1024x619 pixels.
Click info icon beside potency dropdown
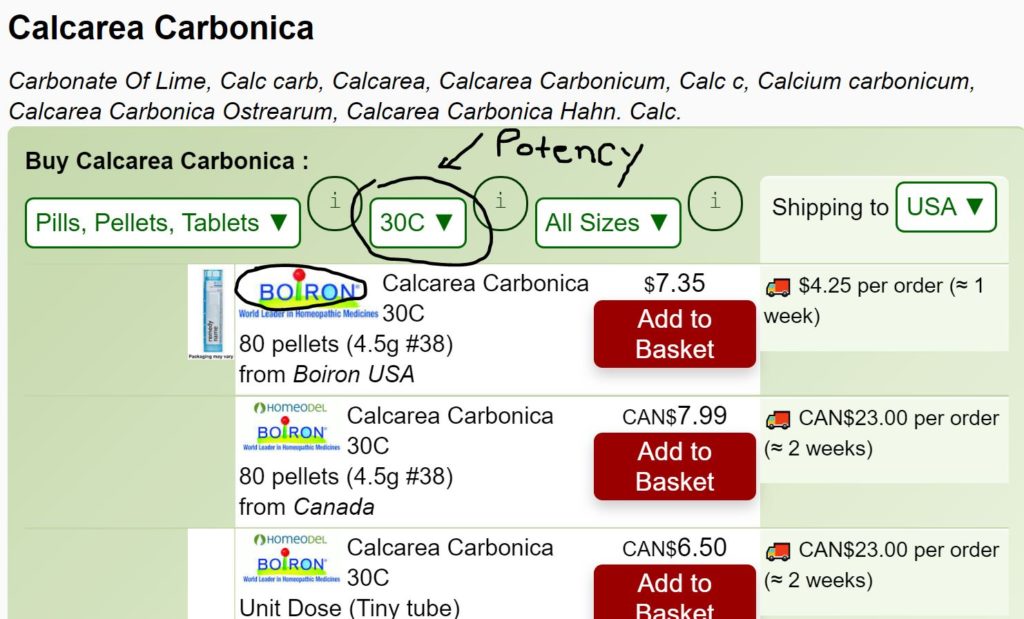coord(500,201)
